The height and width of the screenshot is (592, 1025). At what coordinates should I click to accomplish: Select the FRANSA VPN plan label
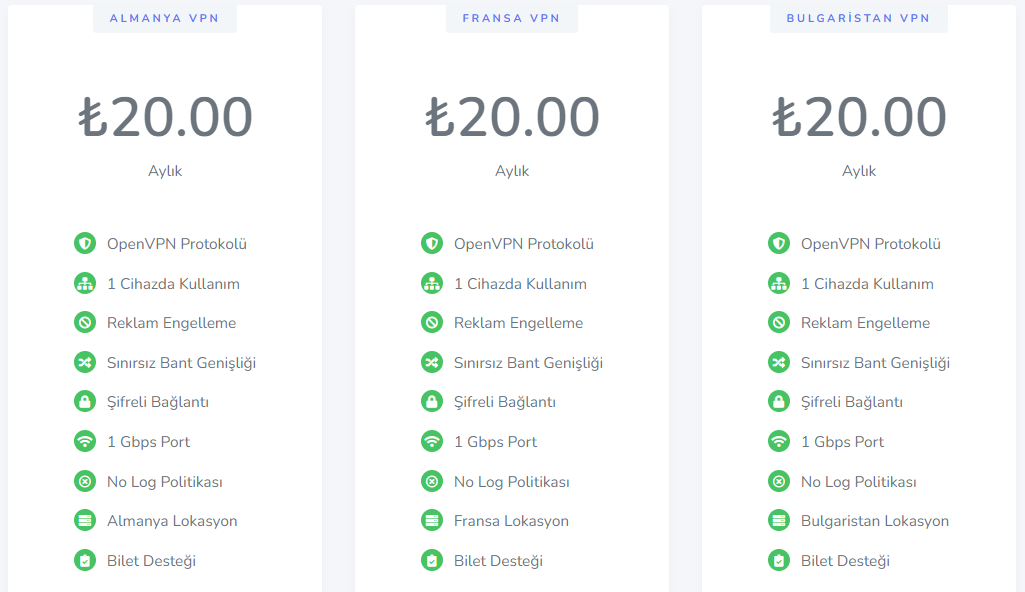pyautogui.click(x=512, y=18)
